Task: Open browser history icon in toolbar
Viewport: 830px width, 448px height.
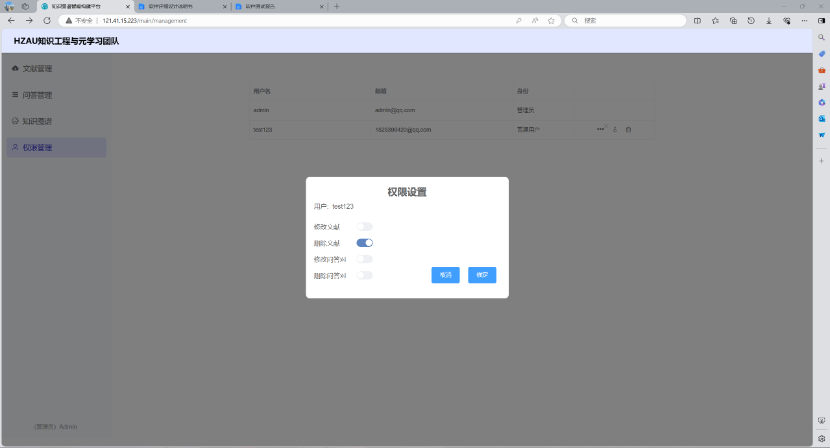Action: 751,20
